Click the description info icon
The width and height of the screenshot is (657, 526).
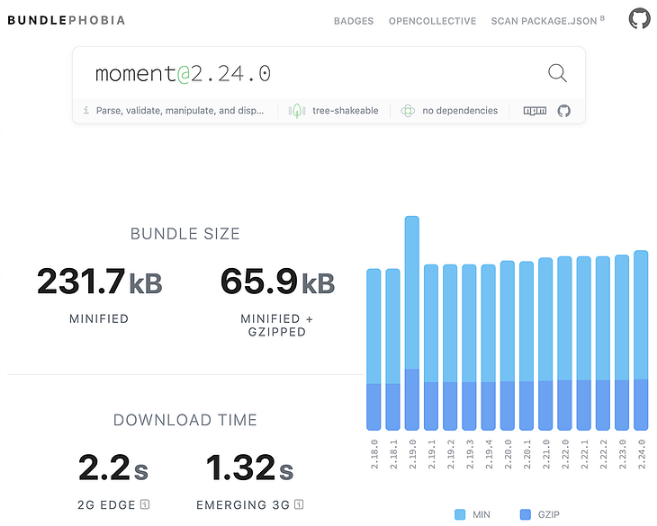click(86, 110)
